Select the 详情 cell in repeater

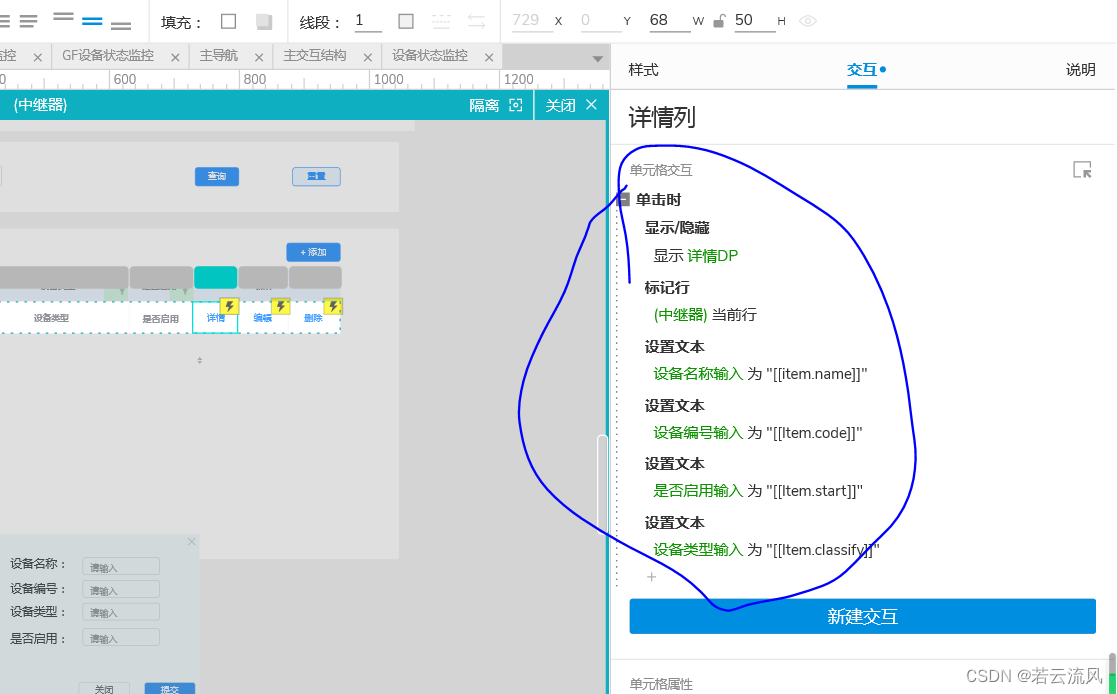point(215,317)
